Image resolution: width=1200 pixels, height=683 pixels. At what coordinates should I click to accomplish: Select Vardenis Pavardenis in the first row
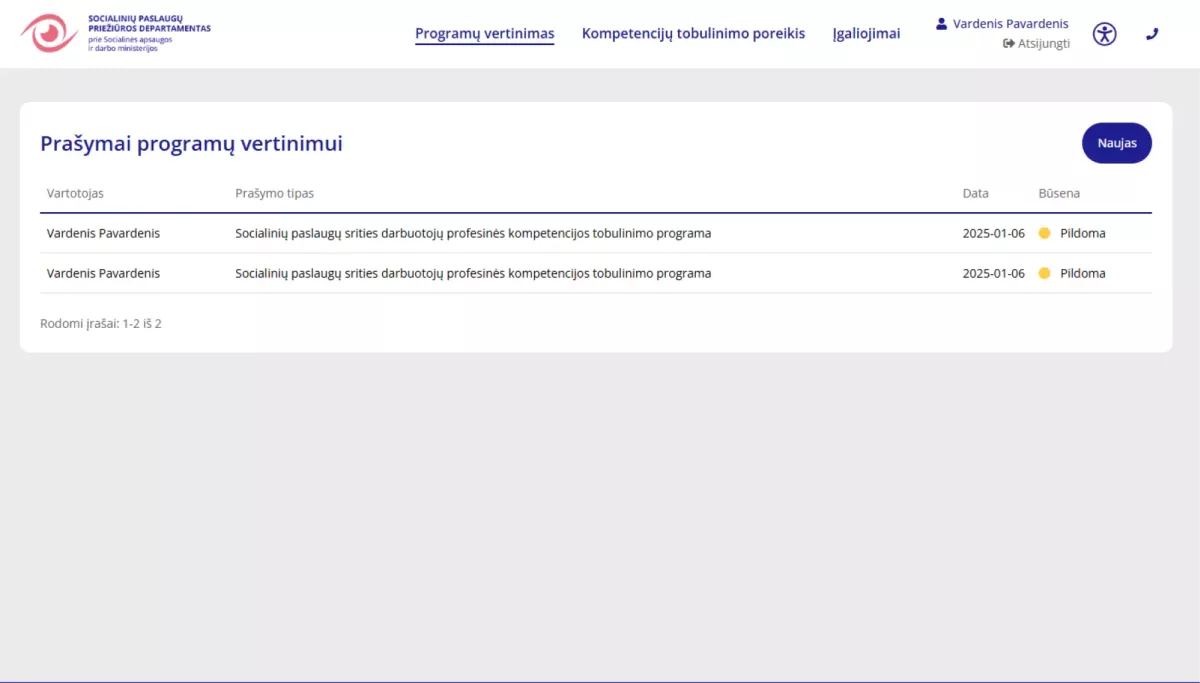coord(103,233)
